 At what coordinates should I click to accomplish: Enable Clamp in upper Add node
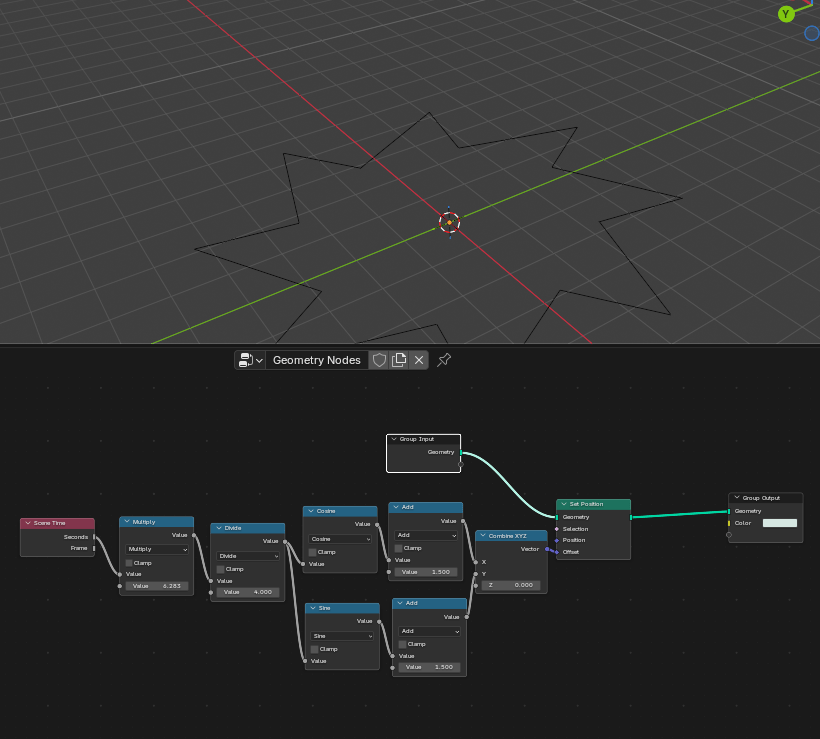(x=398, y=548)
